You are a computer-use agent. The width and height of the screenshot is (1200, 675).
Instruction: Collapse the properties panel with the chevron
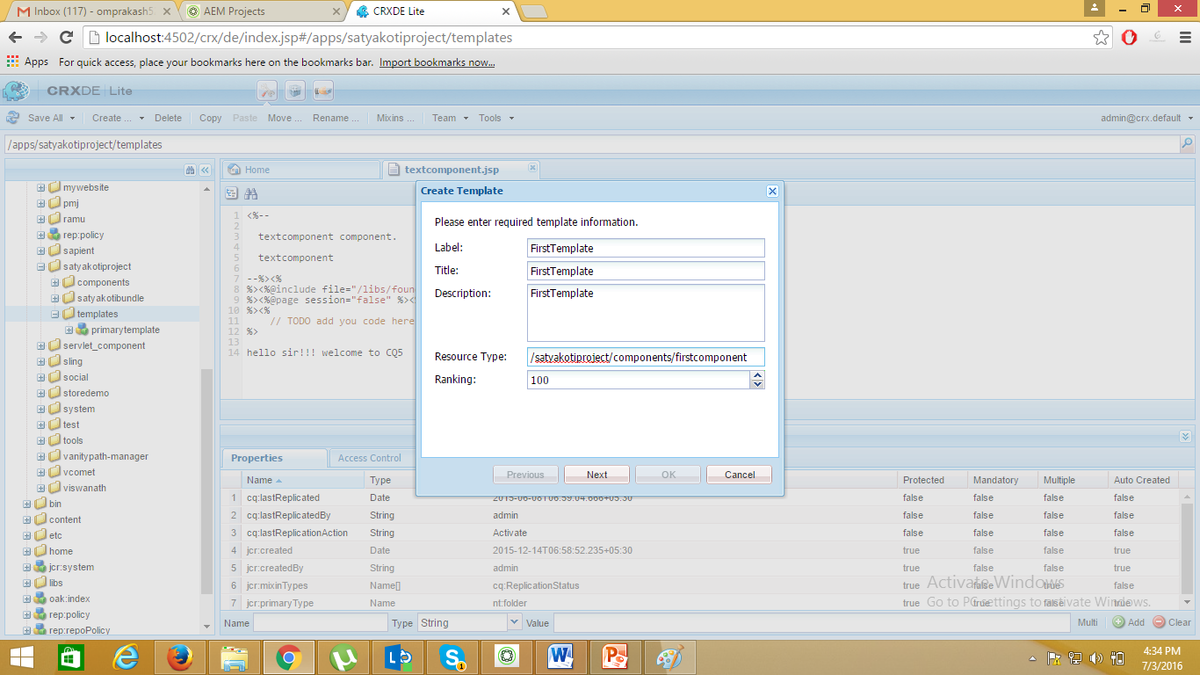point(1186,437)
